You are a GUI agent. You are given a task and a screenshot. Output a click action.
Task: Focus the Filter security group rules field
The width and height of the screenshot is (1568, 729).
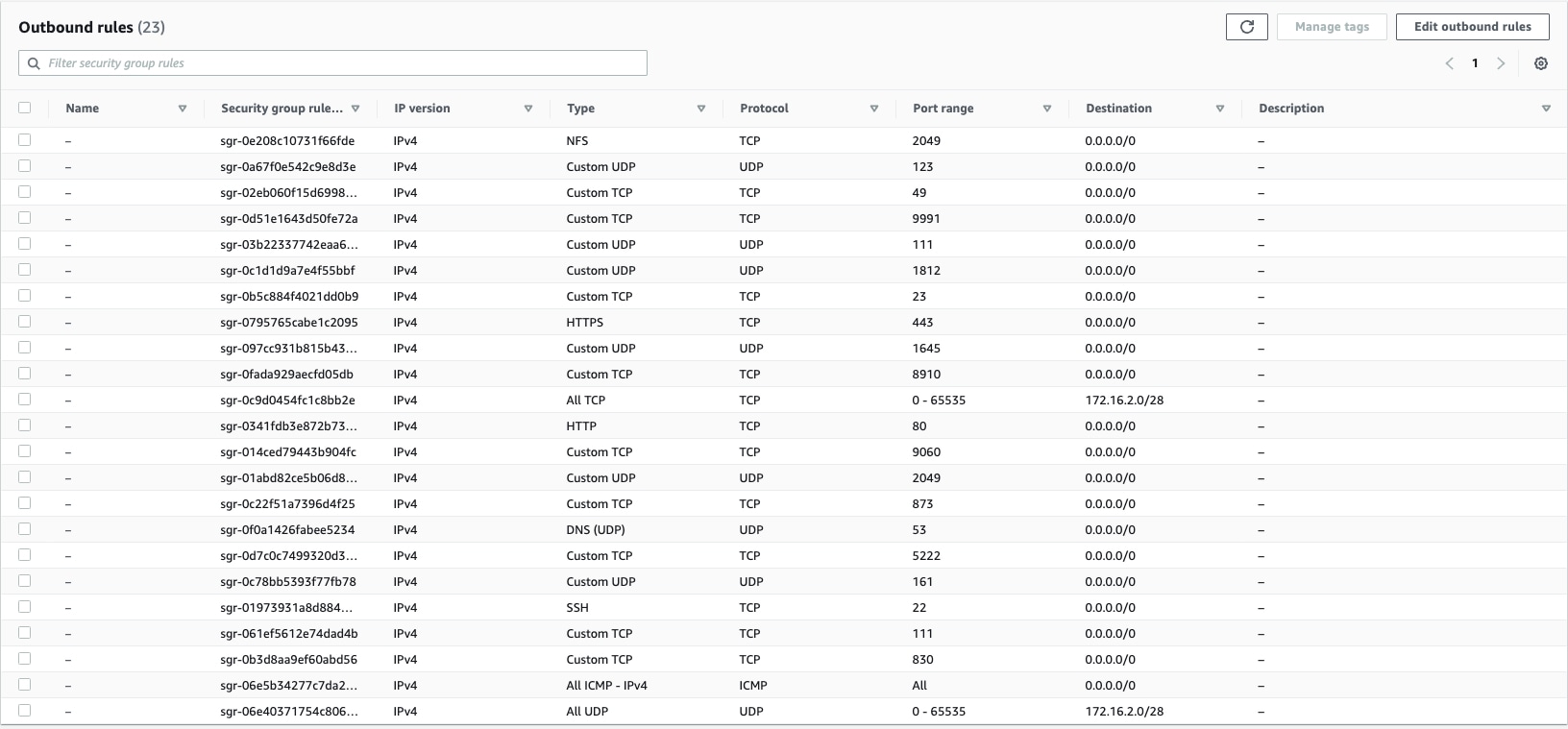click(x=332, y=63)
